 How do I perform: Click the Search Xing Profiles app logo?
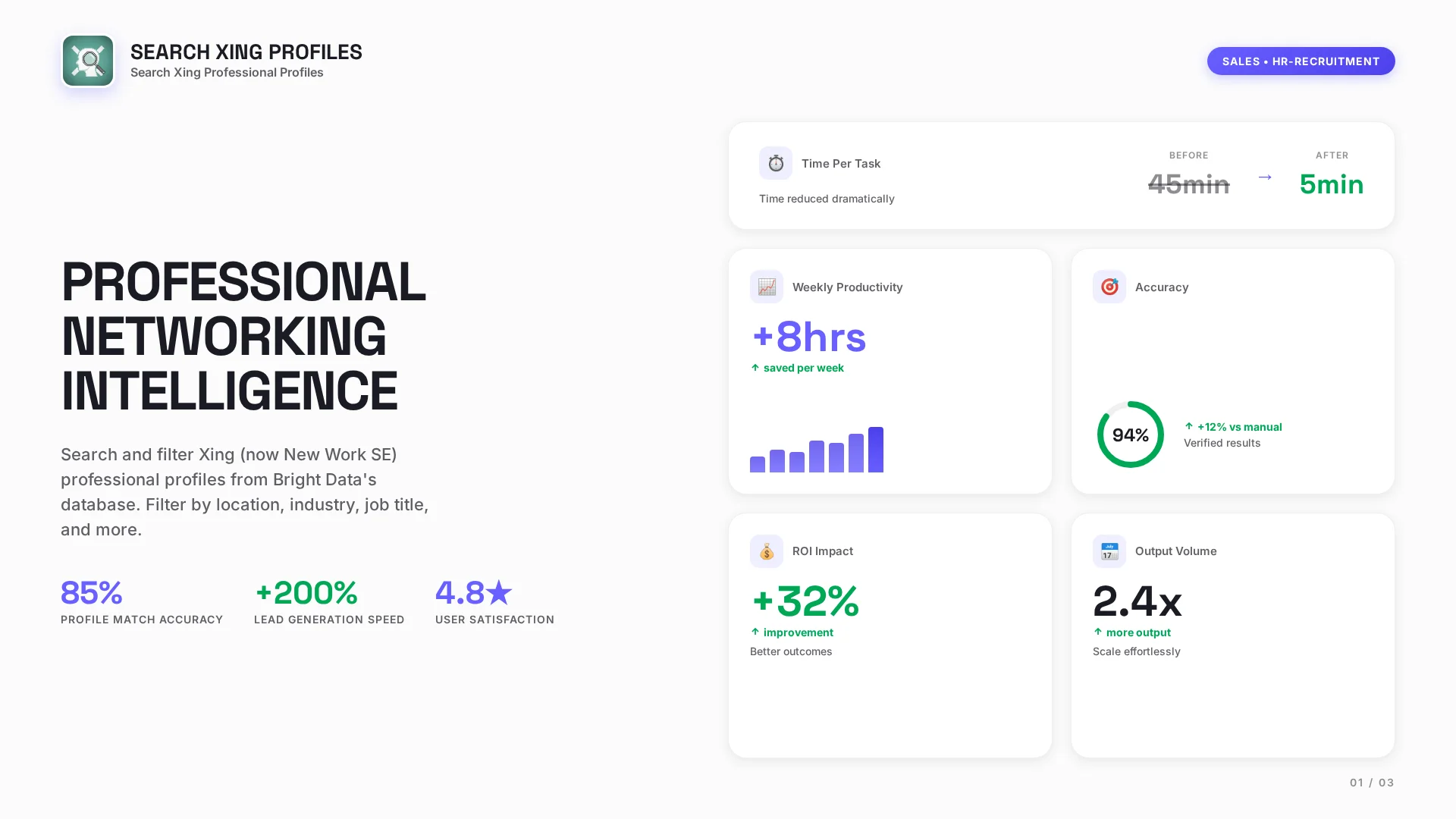[88, 61]
